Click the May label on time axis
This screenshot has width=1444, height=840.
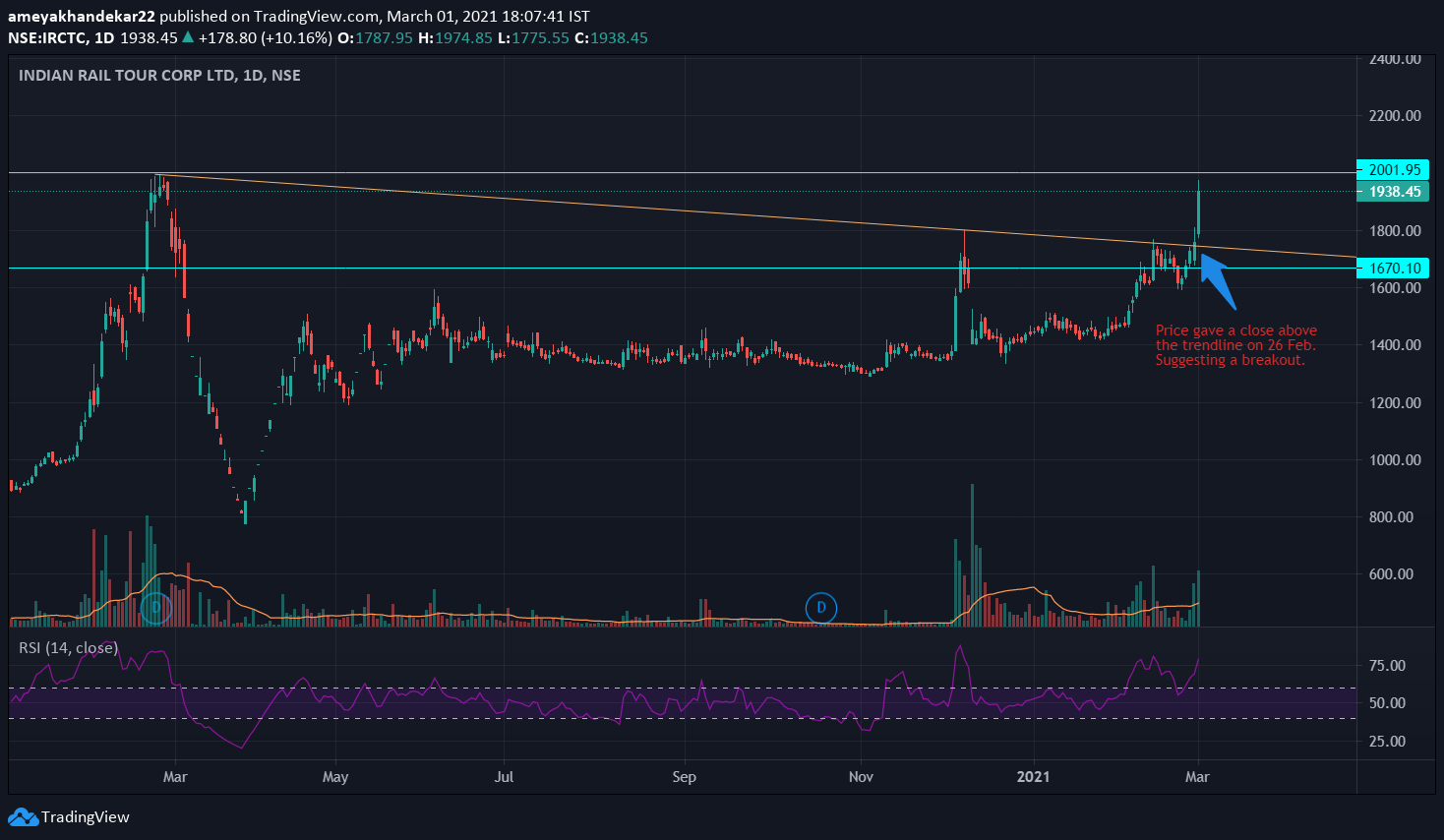click(335, 777)
